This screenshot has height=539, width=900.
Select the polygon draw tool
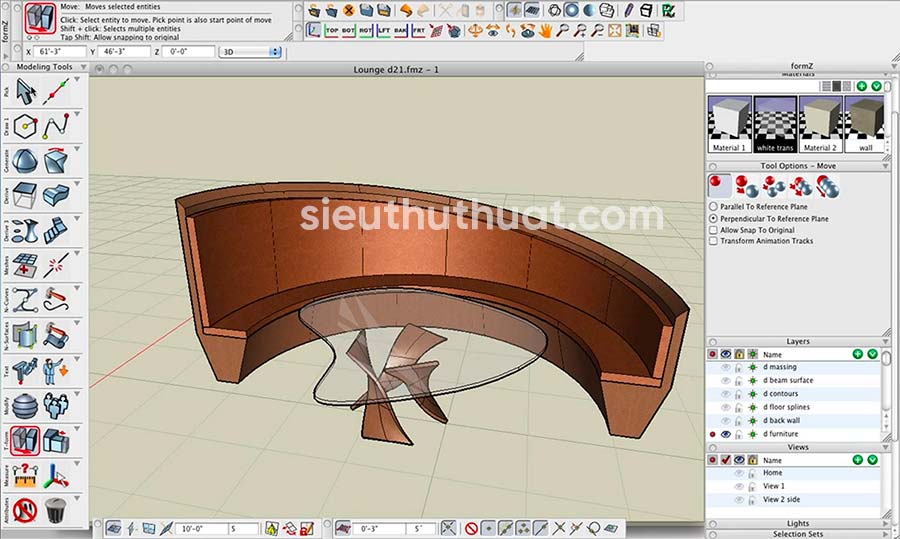pos(25,127)
